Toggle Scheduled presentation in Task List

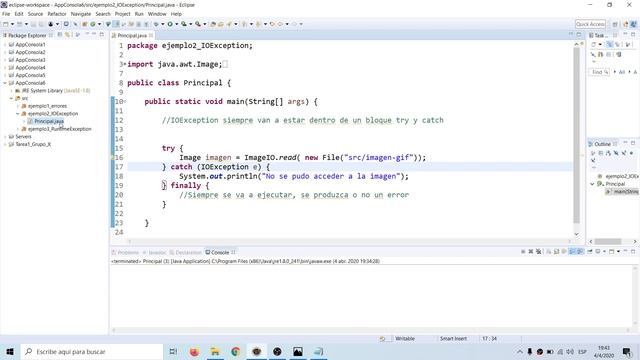coord(617,44)
